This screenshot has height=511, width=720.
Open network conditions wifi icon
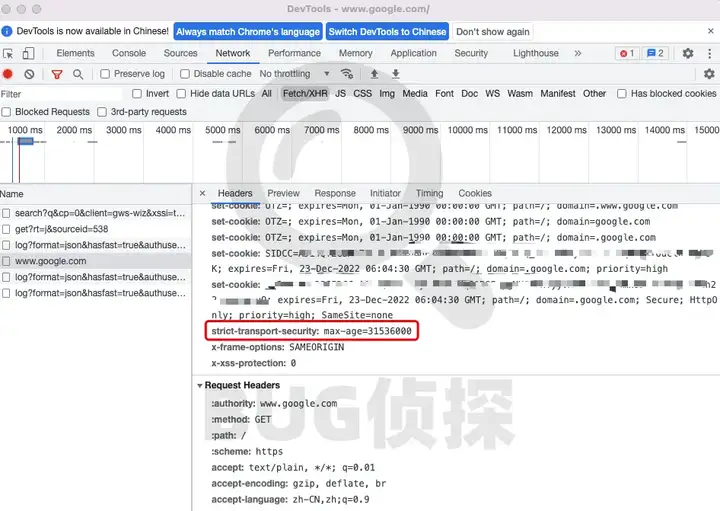[347, 73]
